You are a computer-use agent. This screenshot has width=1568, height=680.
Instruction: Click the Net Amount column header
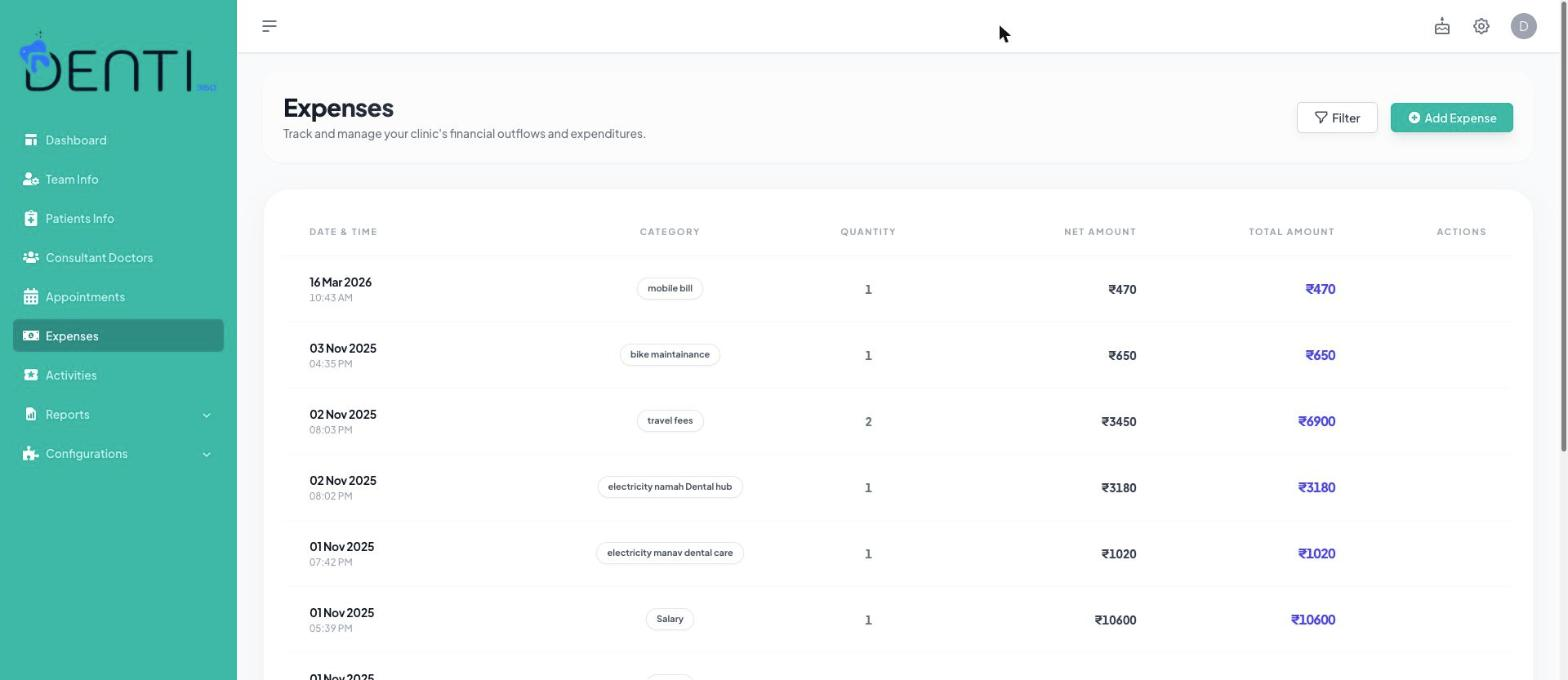coord(1100,232)
